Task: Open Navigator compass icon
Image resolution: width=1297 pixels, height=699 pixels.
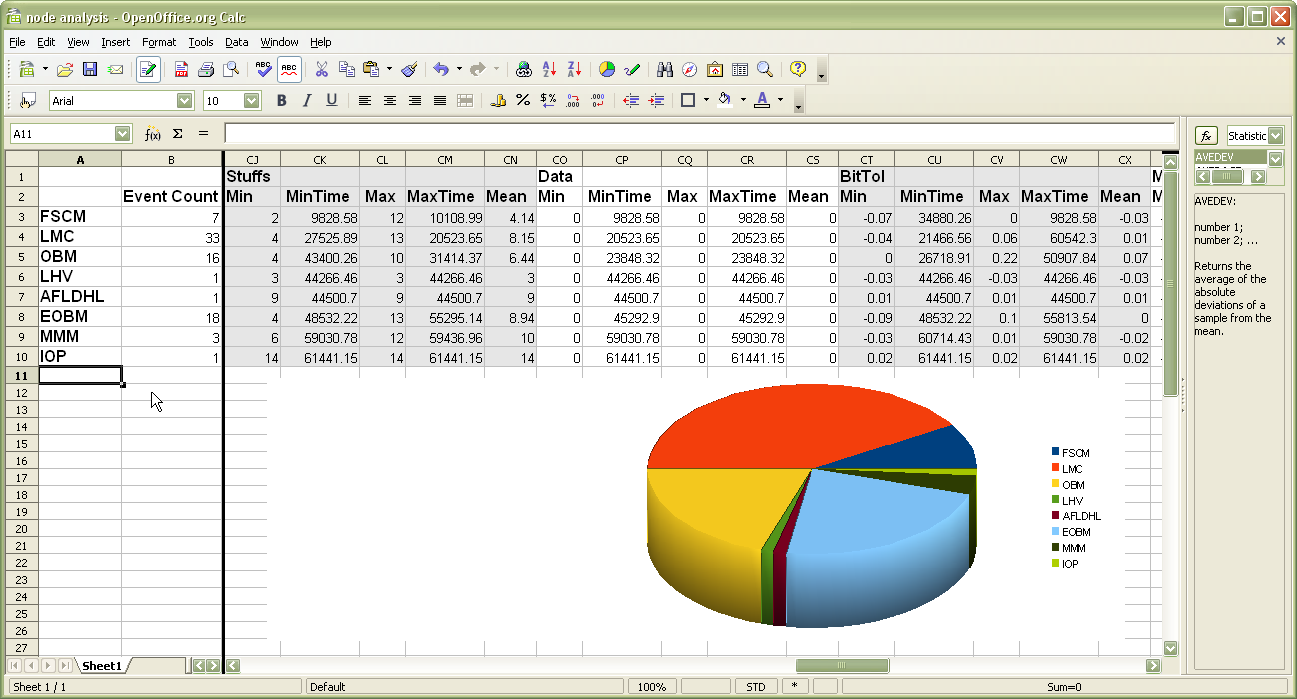Action: click(x=690, y=69)
